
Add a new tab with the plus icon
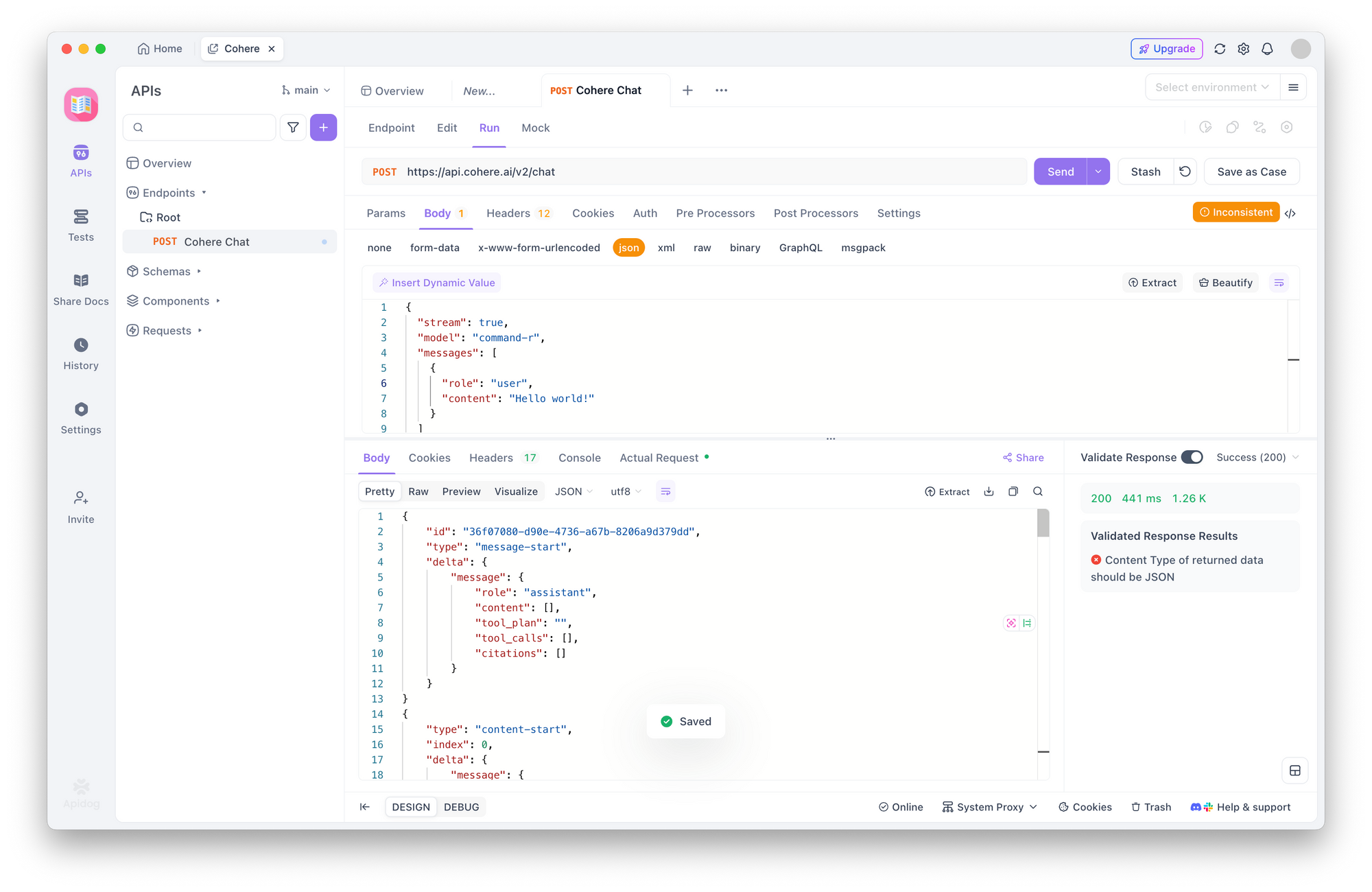[687, 90]
